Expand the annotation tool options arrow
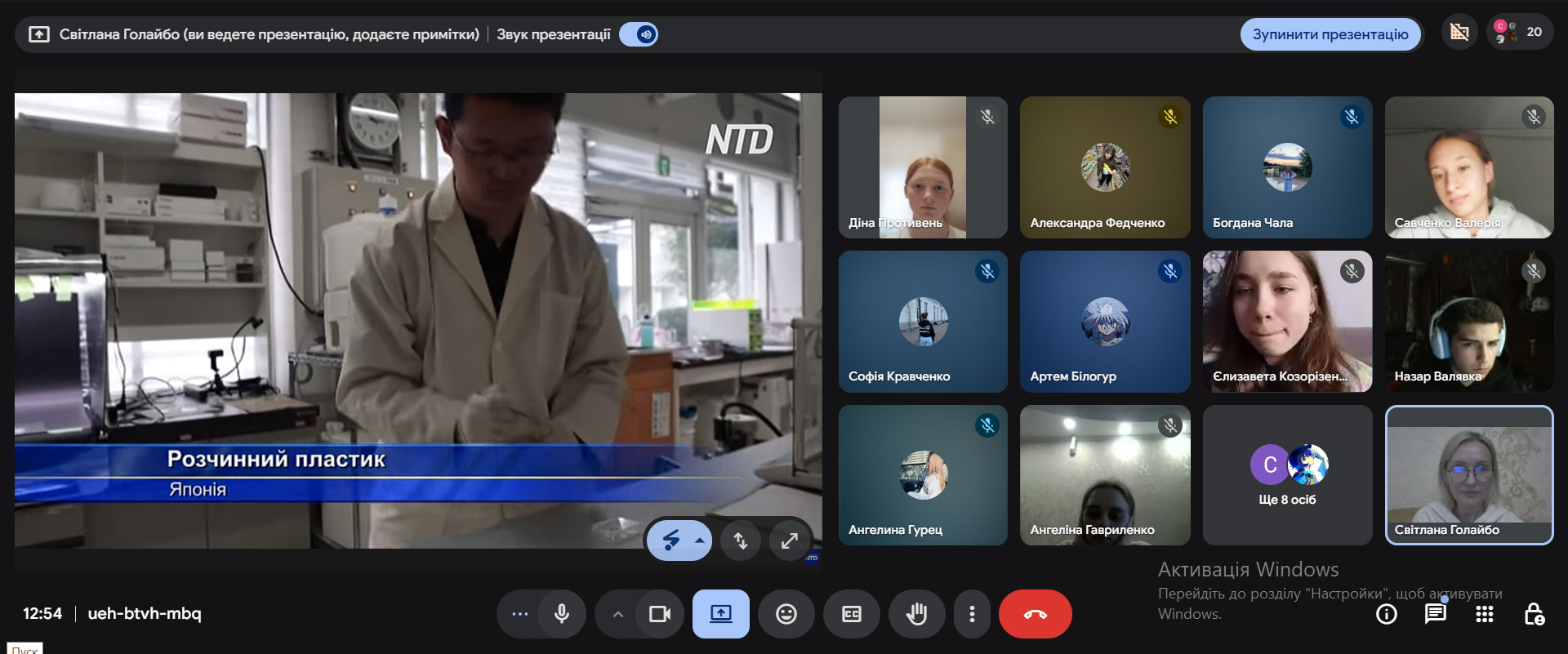This screenshot has width=1568, height=654. point(700,541)
